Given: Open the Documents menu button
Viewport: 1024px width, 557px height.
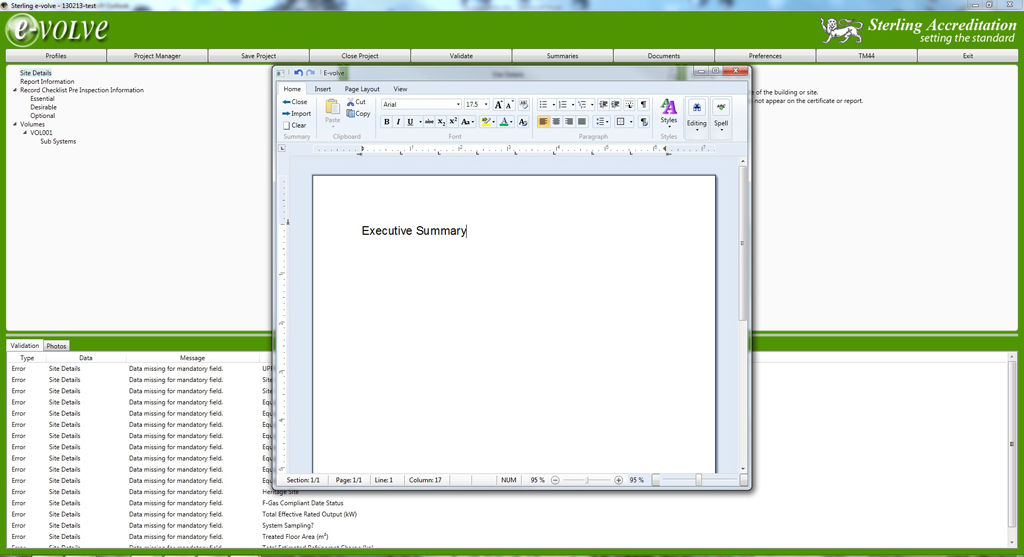Looking at the screenshot, I should [664, 56].
